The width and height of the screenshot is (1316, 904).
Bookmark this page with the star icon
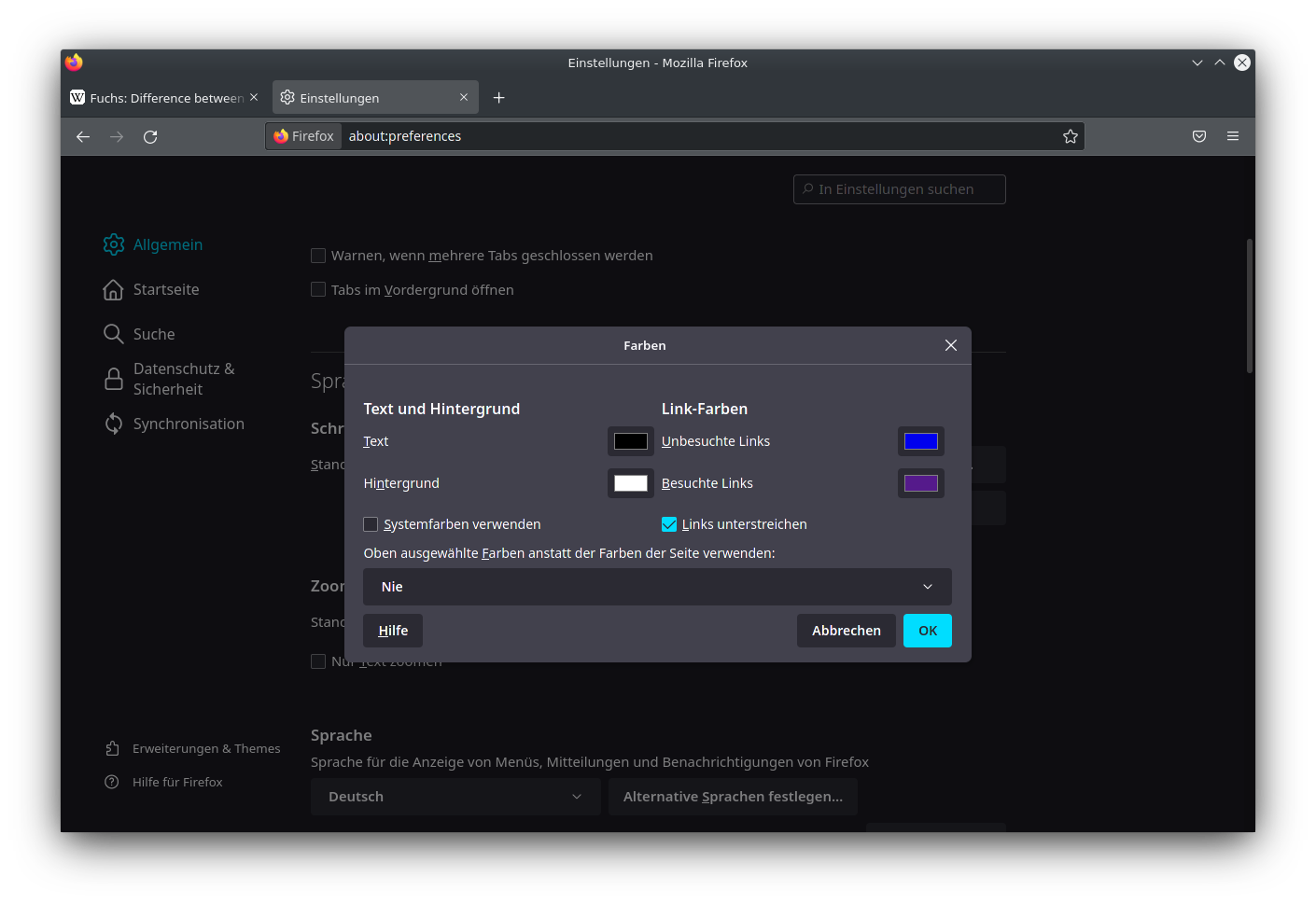[1070, 136]
